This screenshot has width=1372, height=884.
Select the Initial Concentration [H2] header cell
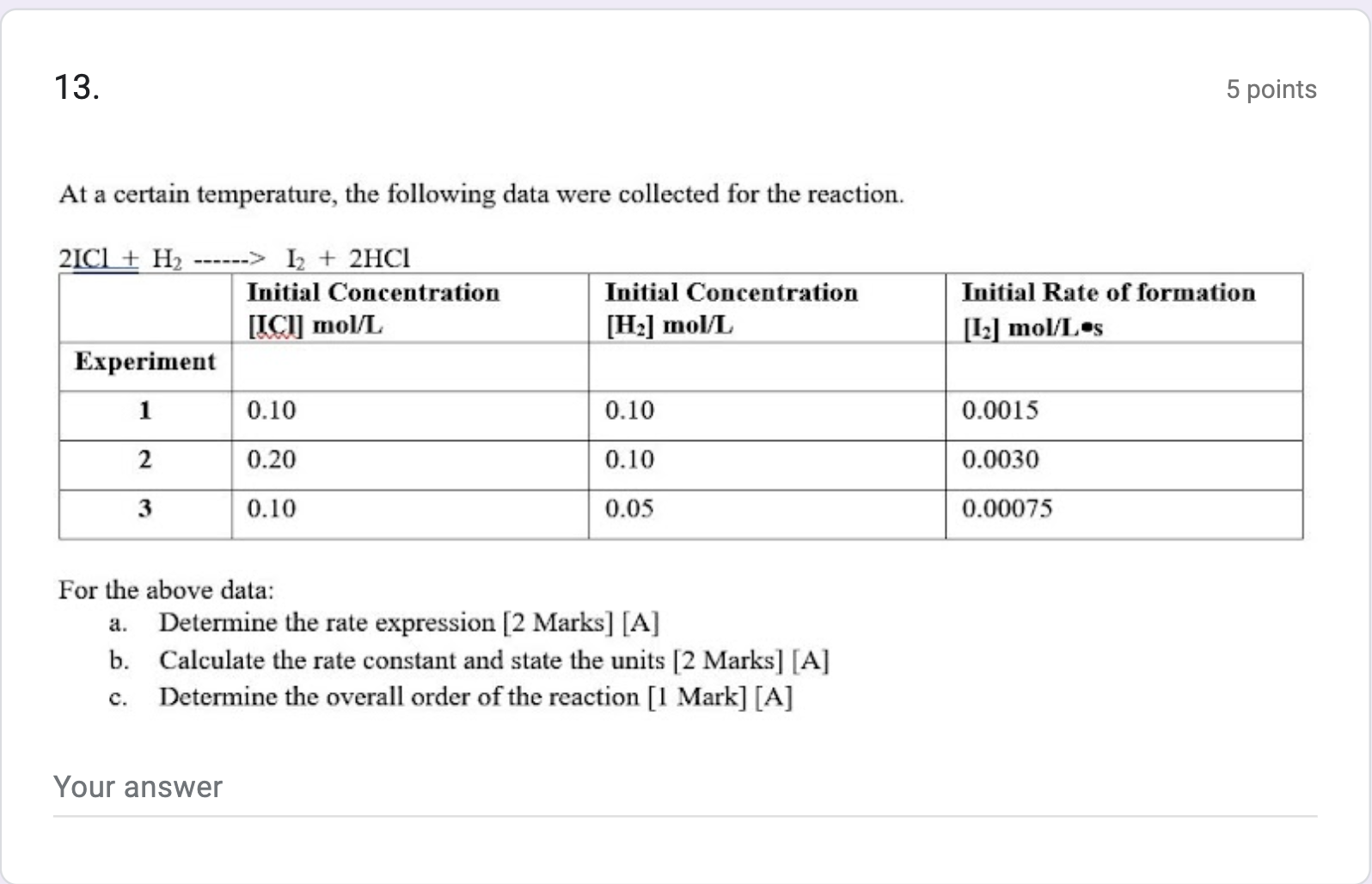click(x=731, y=308)
